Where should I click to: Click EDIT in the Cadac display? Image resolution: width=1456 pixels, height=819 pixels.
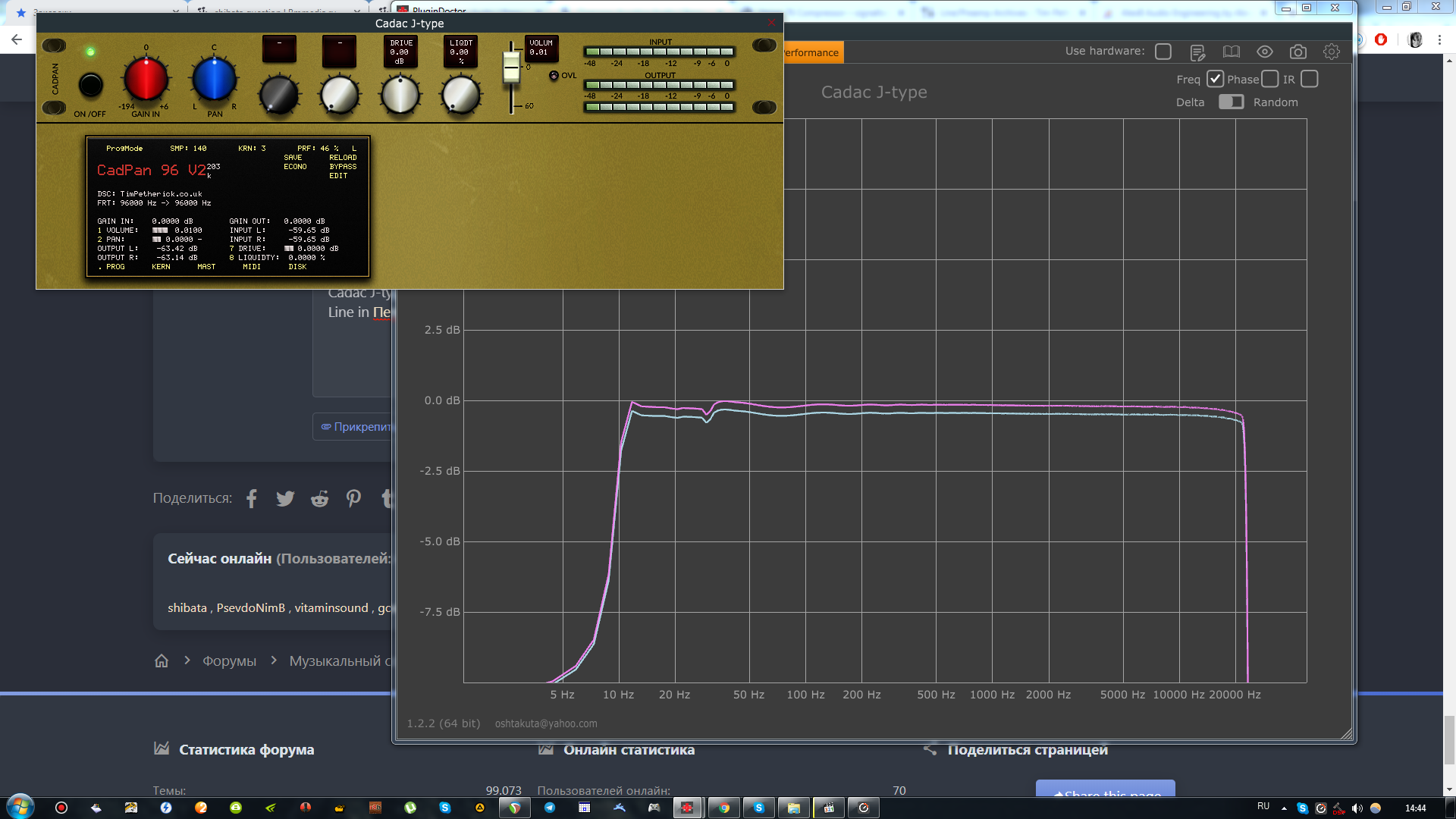pyautogui.click(x=338, y=175)
